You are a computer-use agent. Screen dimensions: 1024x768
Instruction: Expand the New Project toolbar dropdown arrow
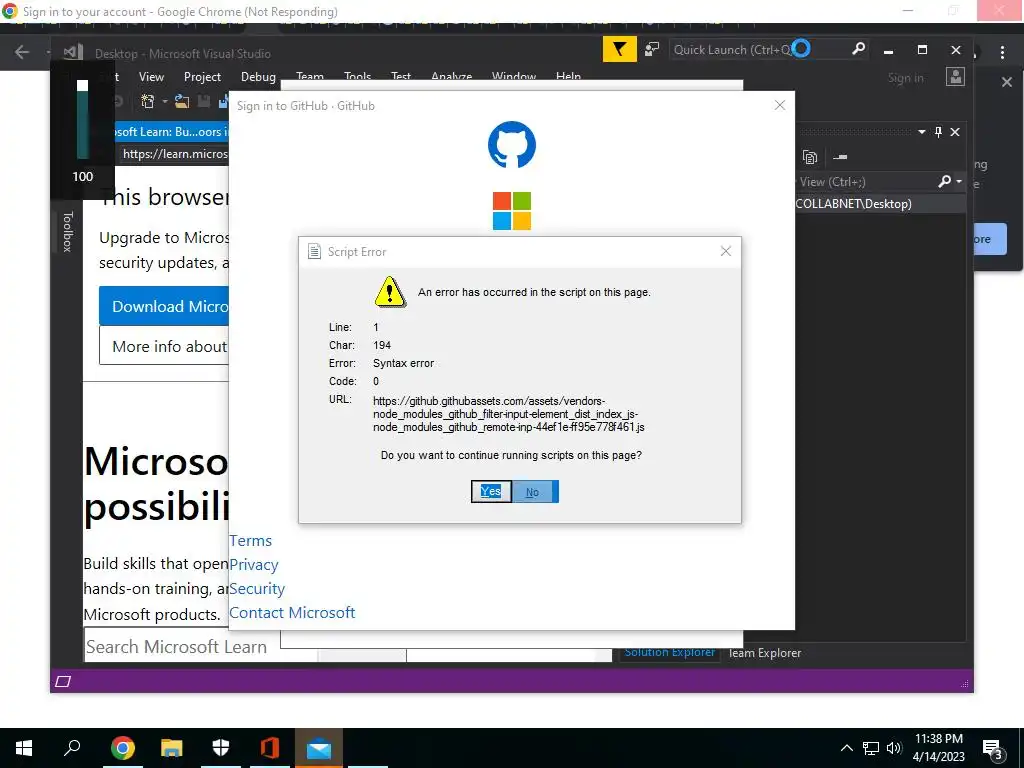[x=165, y=101]
